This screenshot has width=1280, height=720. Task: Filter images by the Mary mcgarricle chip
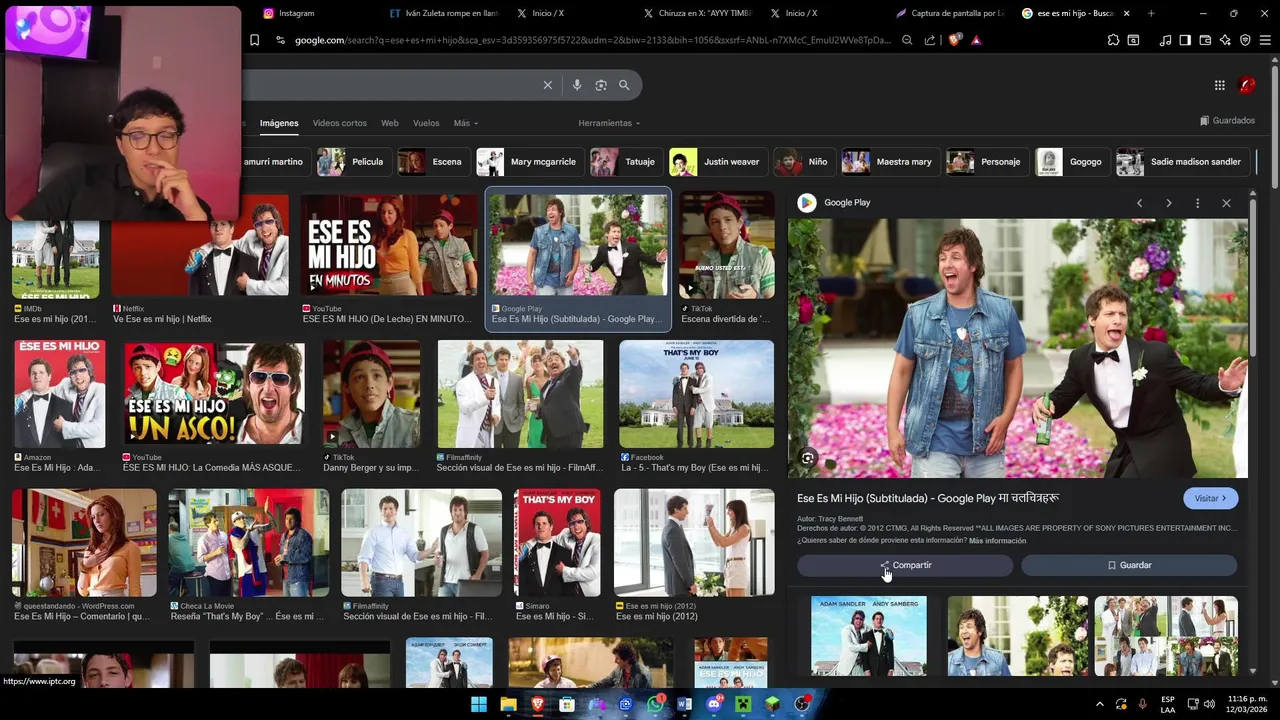(x=529, y=162)
